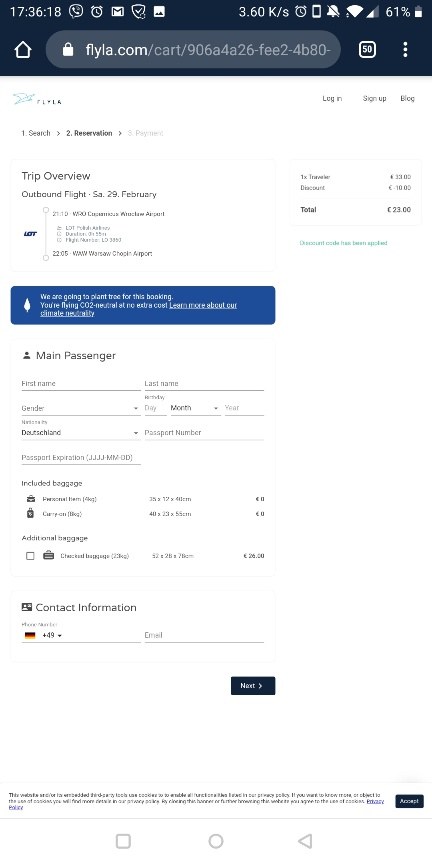
Task: Open the Log in page
Action: point(332,99)
